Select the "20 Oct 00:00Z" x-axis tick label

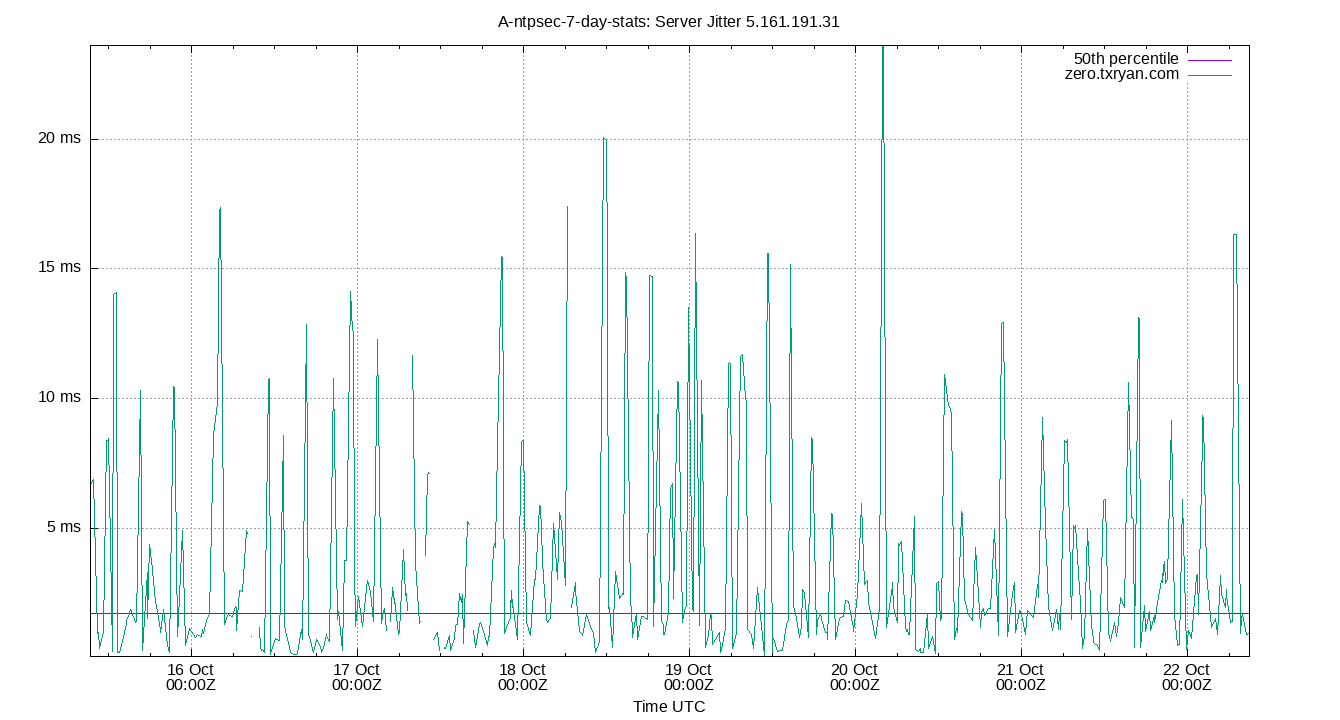coord(854,677)
